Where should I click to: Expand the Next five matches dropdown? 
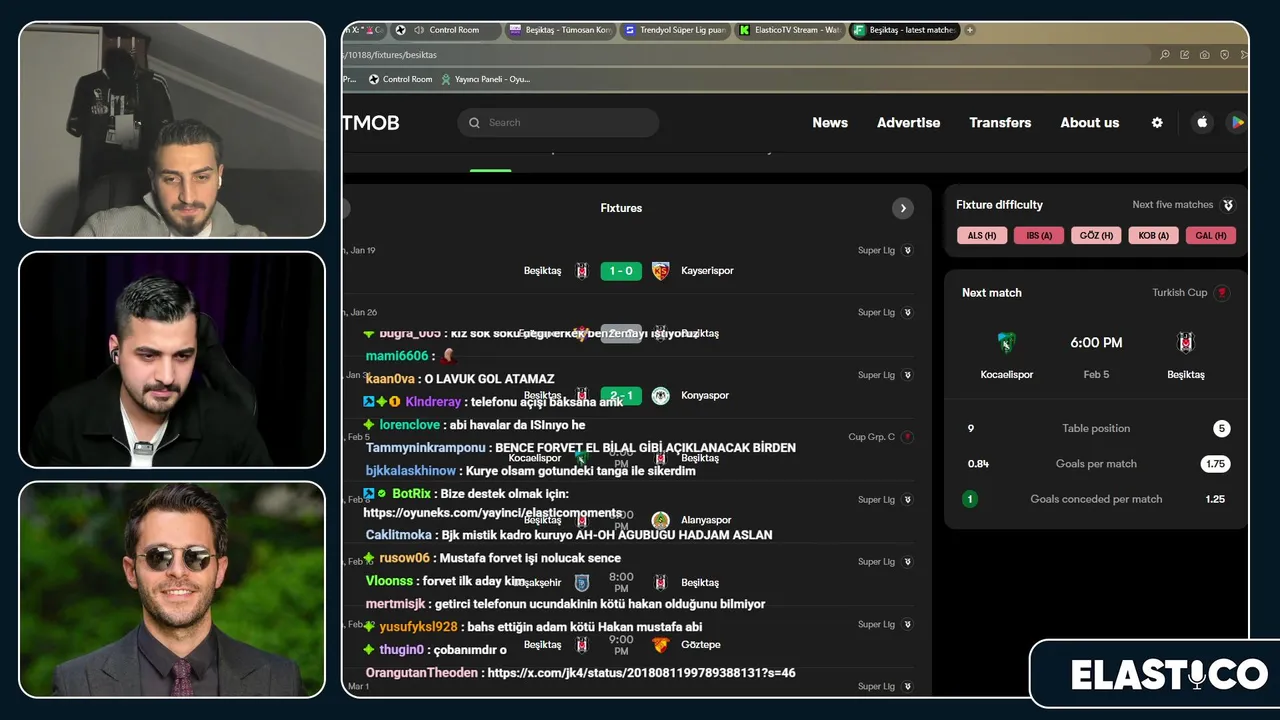point(1228,205)
